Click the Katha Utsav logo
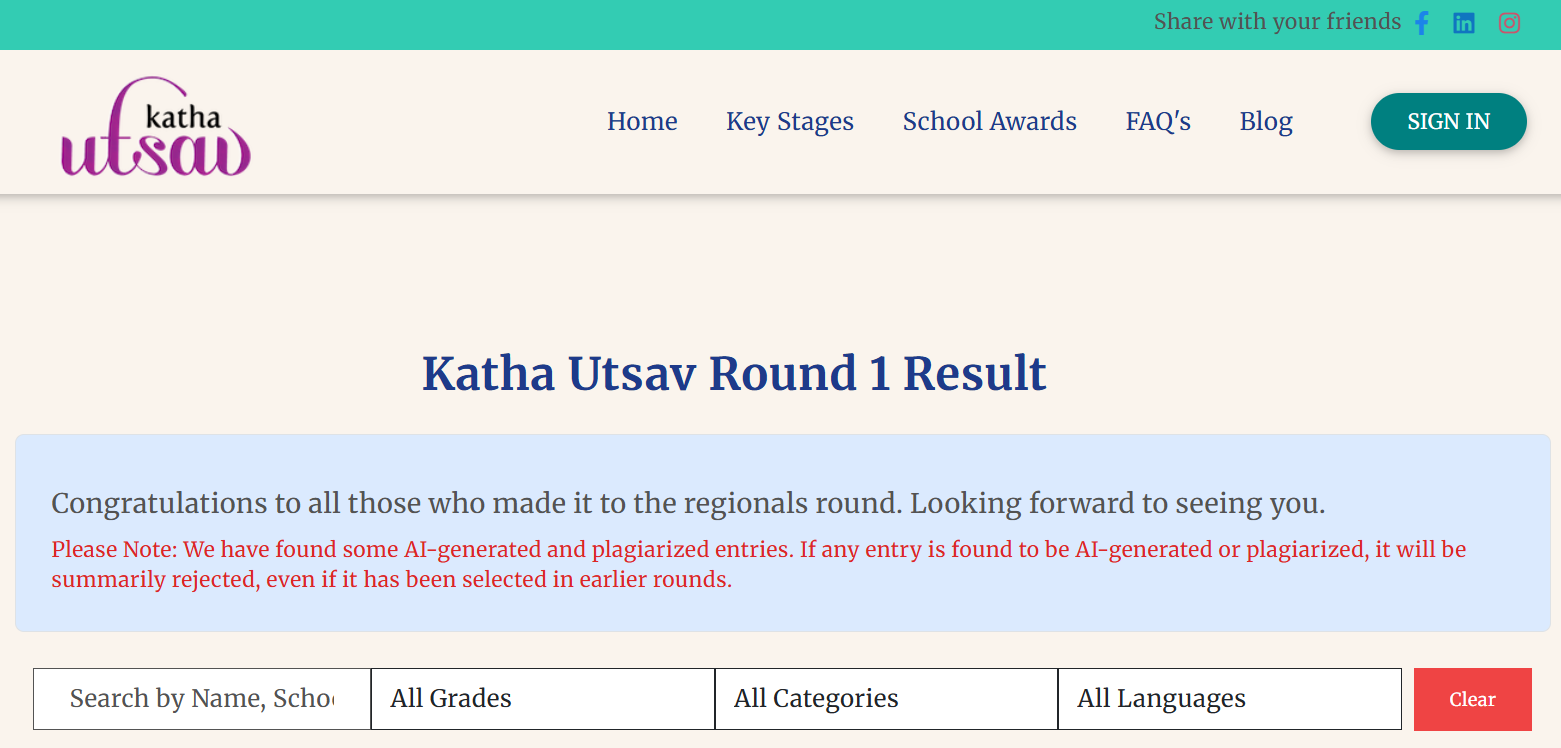The image size is (1561, 748). coord(155,127)
